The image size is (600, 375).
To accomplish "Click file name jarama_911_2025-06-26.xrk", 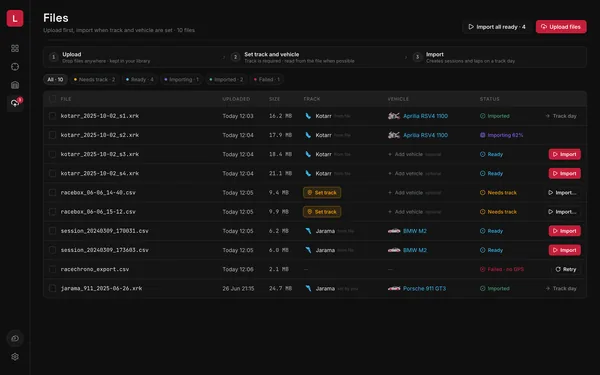I will [x=101, y=288].
